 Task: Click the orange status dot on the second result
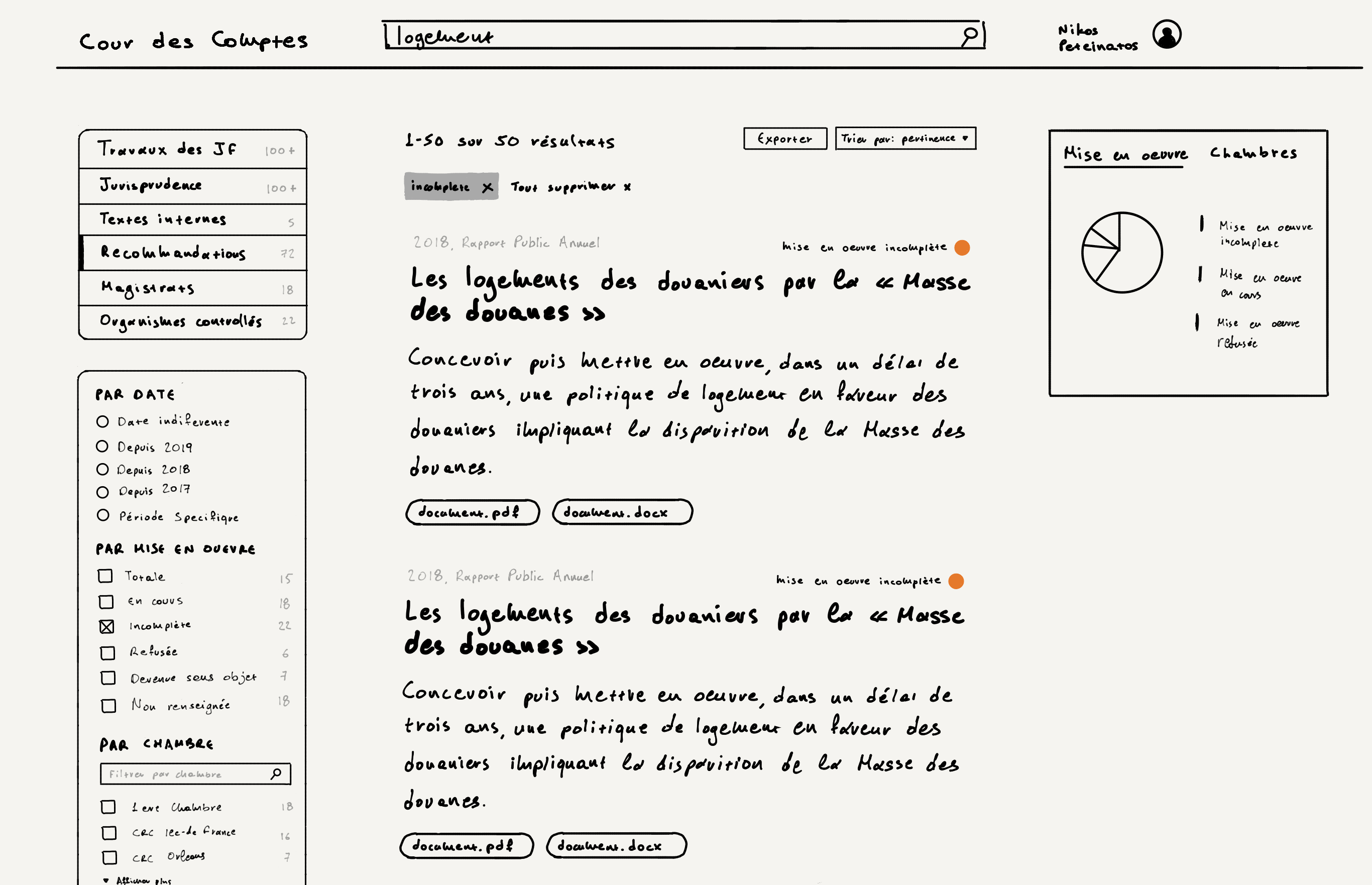(x=957, y=581)
